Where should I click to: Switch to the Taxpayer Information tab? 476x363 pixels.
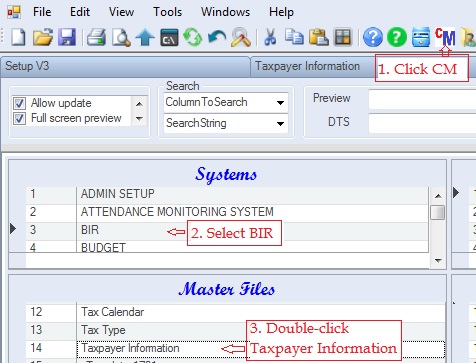pyautogui.click(x=313, y=66)
